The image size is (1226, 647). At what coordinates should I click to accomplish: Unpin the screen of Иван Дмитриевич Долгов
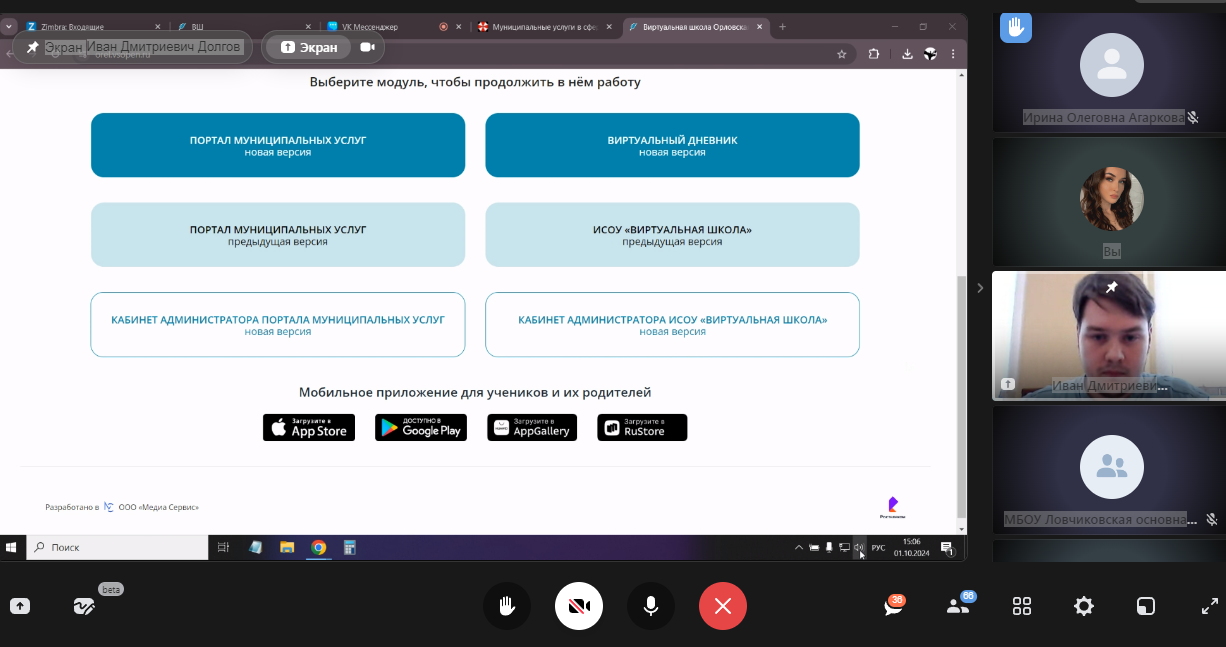[x=33, y=47]
